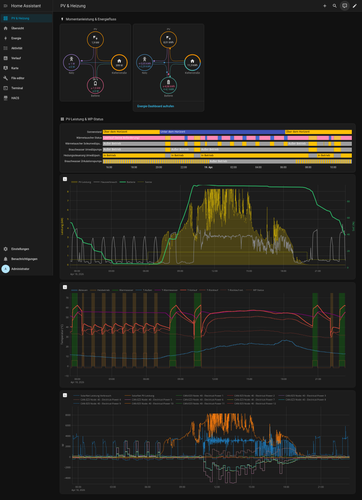The image size is (362, 500).
Task: Toggle the T-Außen legend series
Action: [144, 290]
